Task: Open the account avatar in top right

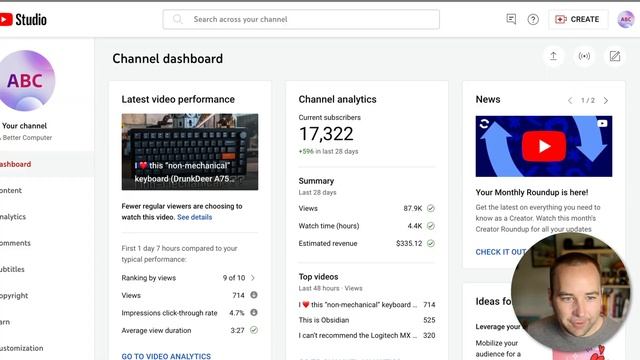Action: click(626, 19)
